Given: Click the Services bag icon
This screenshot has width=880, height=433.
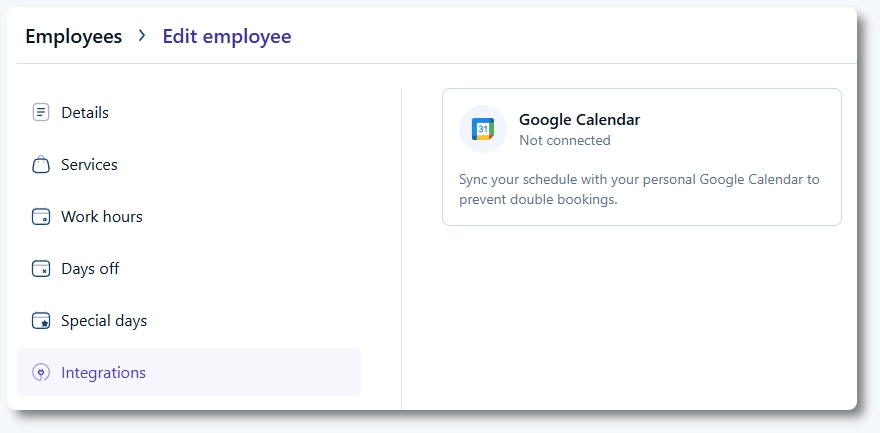Looking at the screenshot, I should (x=41, y=165).
